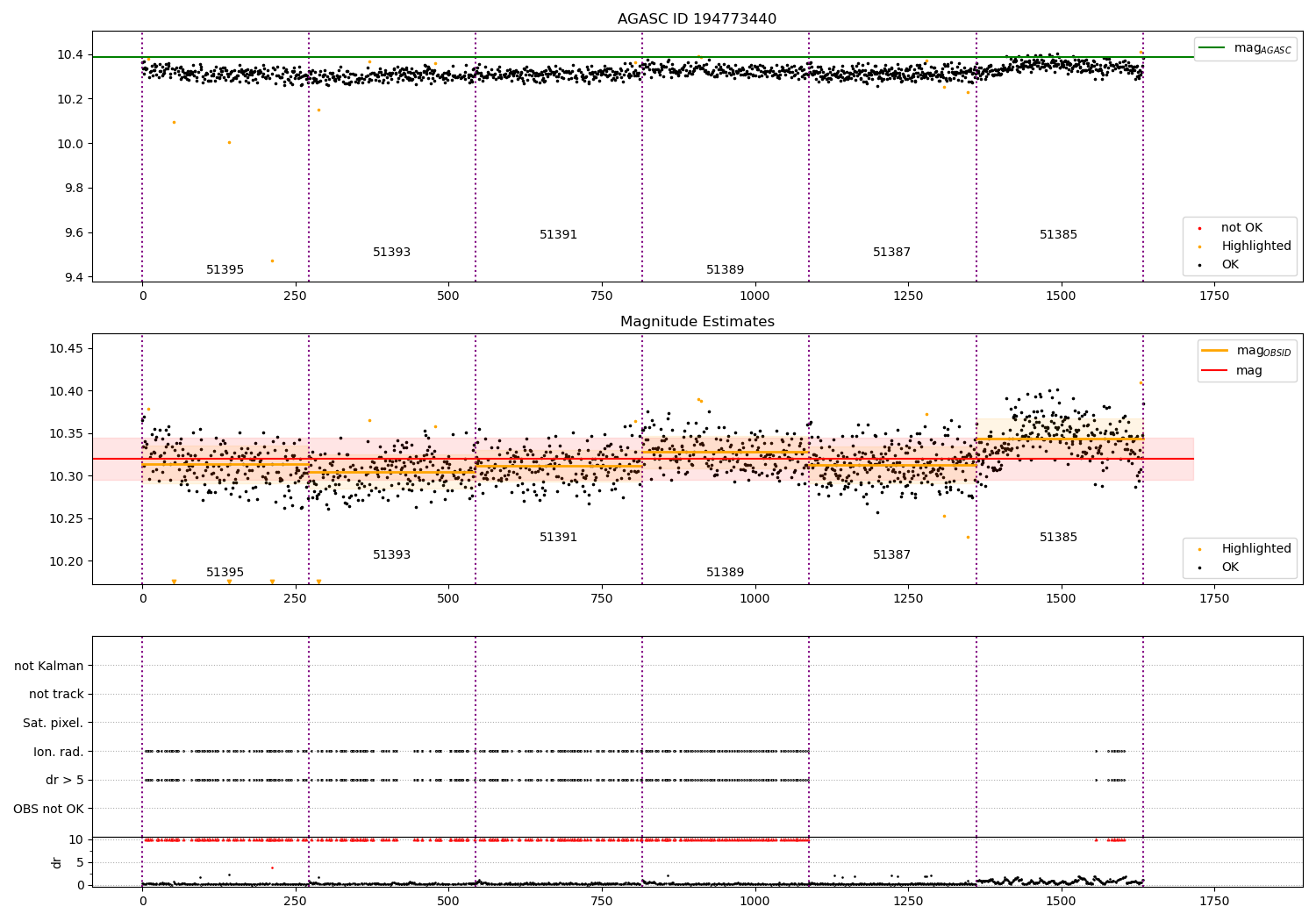Click obsid label 51387 in the top plot

892,253
